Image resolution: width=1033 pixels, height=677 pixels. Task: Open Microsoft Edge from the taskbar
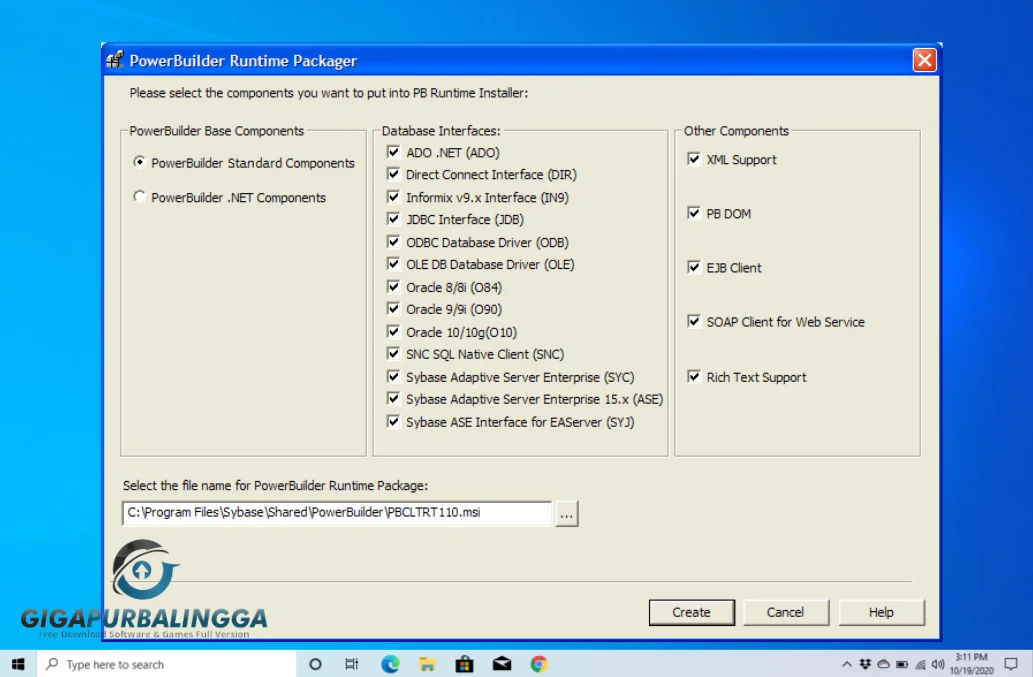(x=390, y=663)
